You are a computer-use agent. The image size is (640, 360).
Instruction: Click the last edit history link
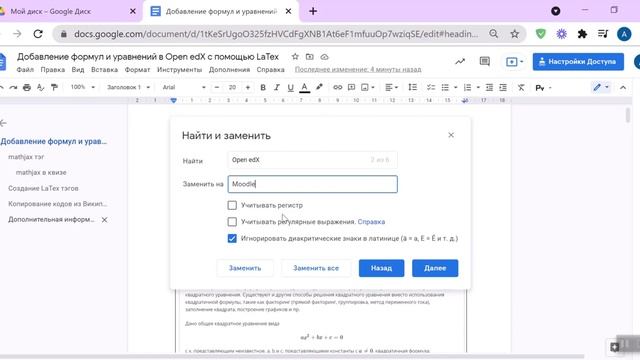[x=358, y=70]
